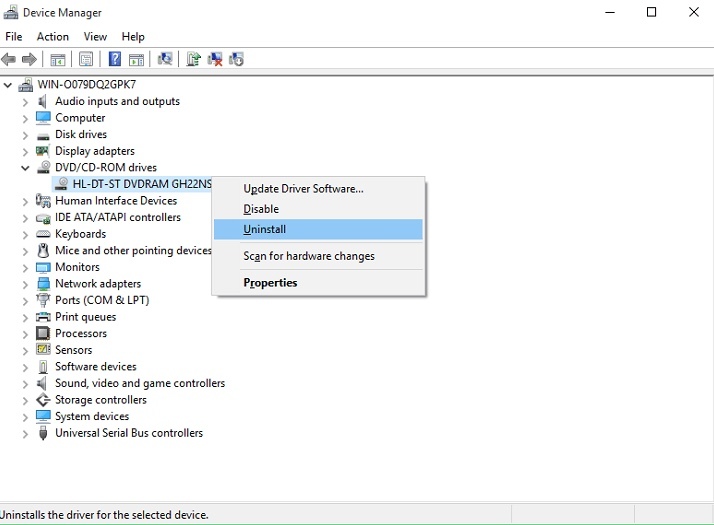Click the Help toolbar icon
The height and width of the screenshot is (525, 714).
pyautogui.click(x=115, y=59)
